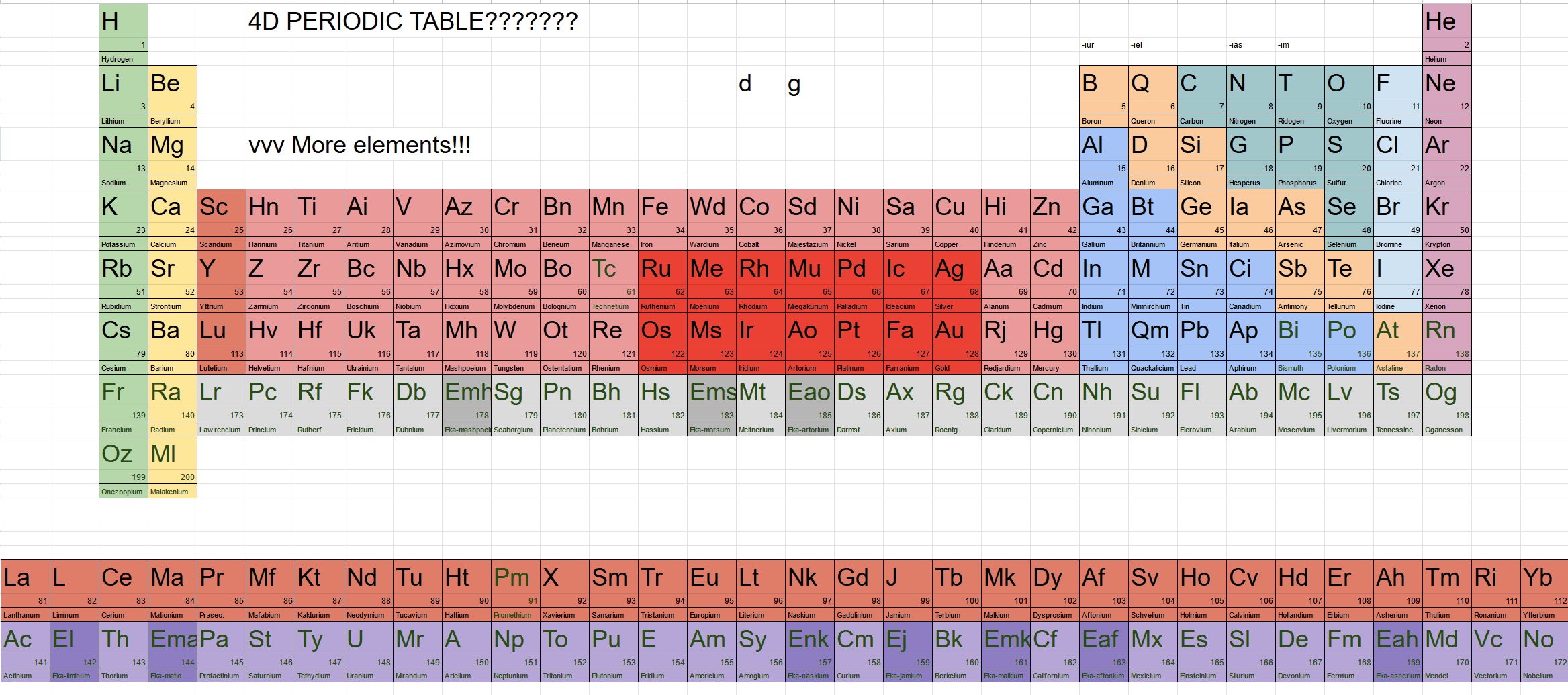Click the "Denium" name cell
This screenshot has height=695, width=1568.
click(x=1153, y=183)
